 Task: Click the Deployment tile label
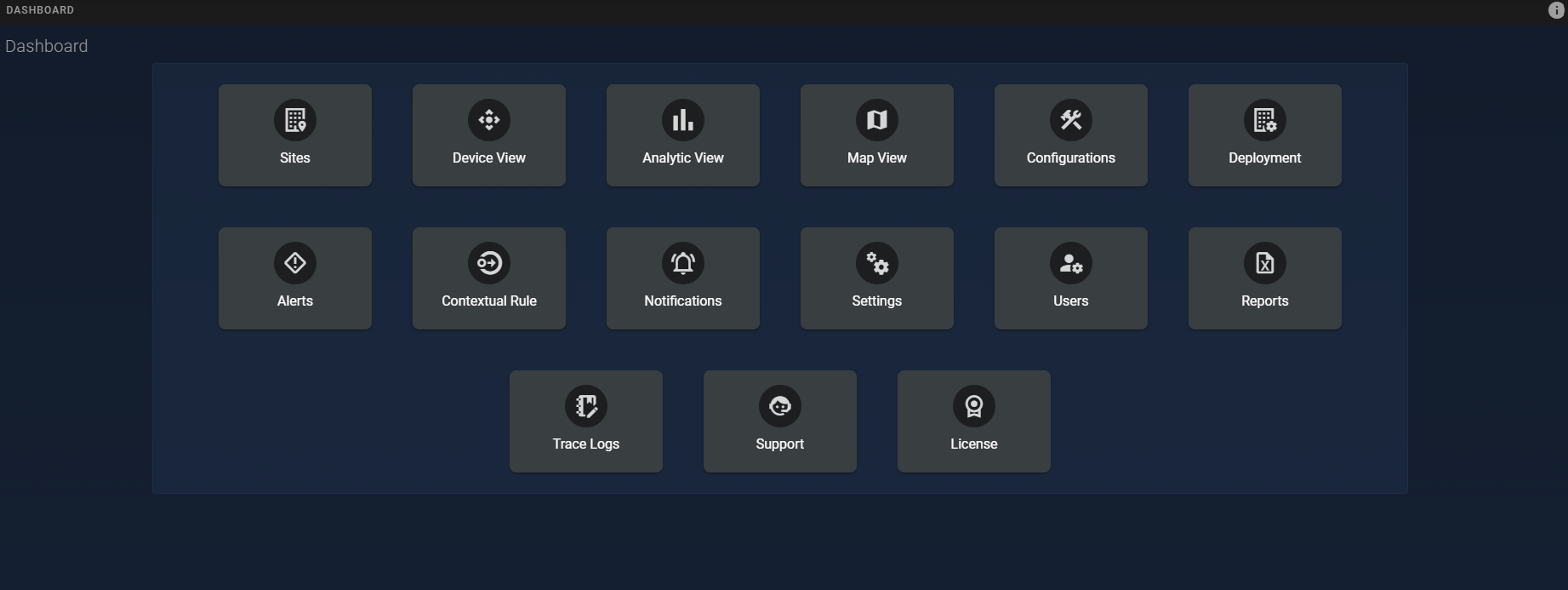coord(1265,158)
